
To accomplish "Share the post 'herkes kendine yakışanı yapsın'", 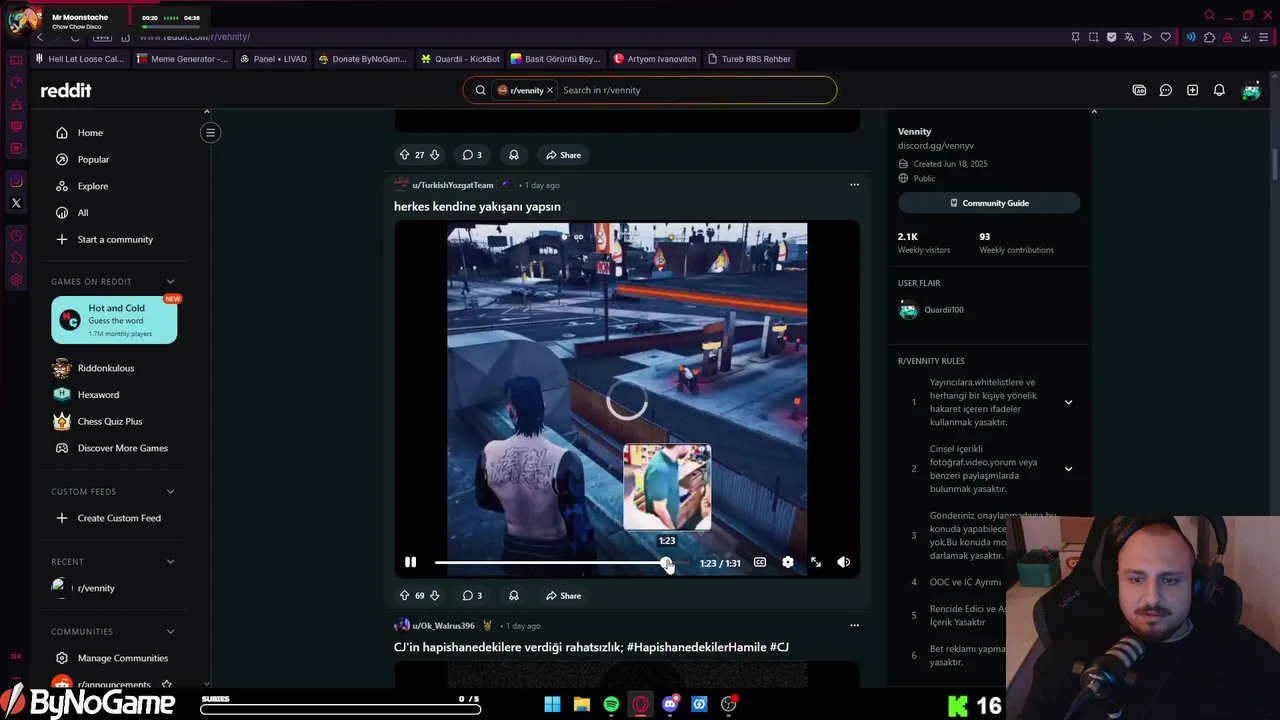I will click(563, 595).
